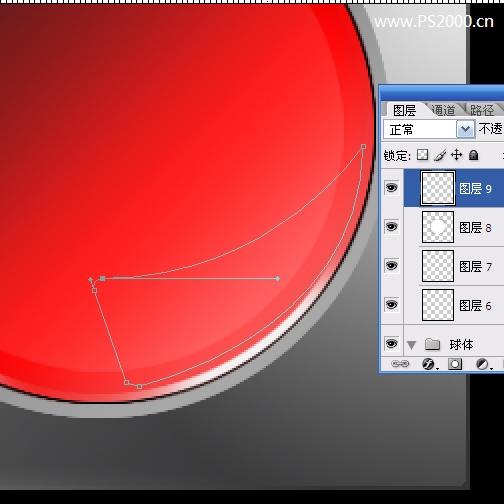Click lock transparent pixels icon
The image size is (504, 504).
coord(423,155)
